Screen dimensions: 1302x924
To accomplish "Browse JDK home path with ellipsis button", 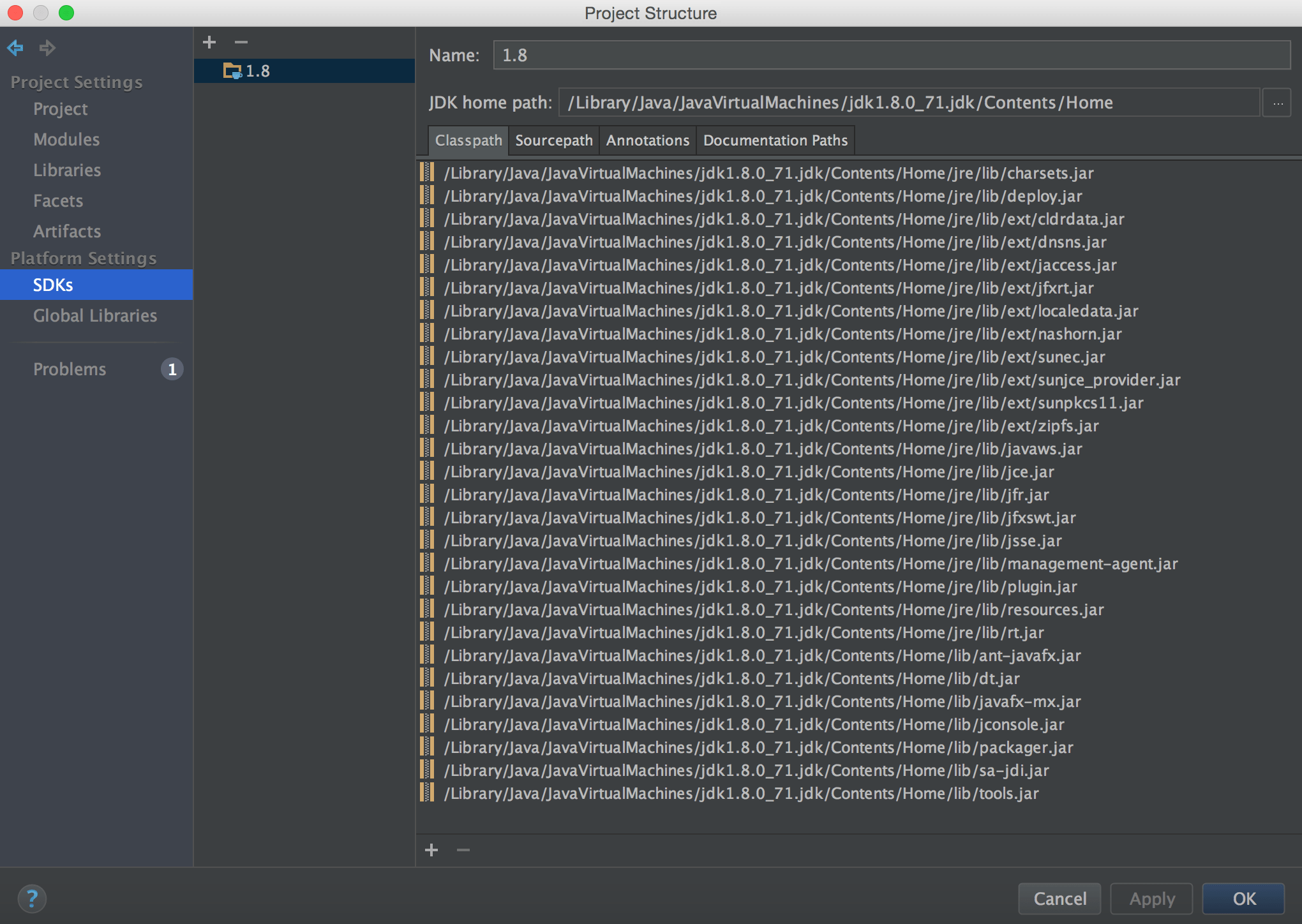I will coord(1277,103).
